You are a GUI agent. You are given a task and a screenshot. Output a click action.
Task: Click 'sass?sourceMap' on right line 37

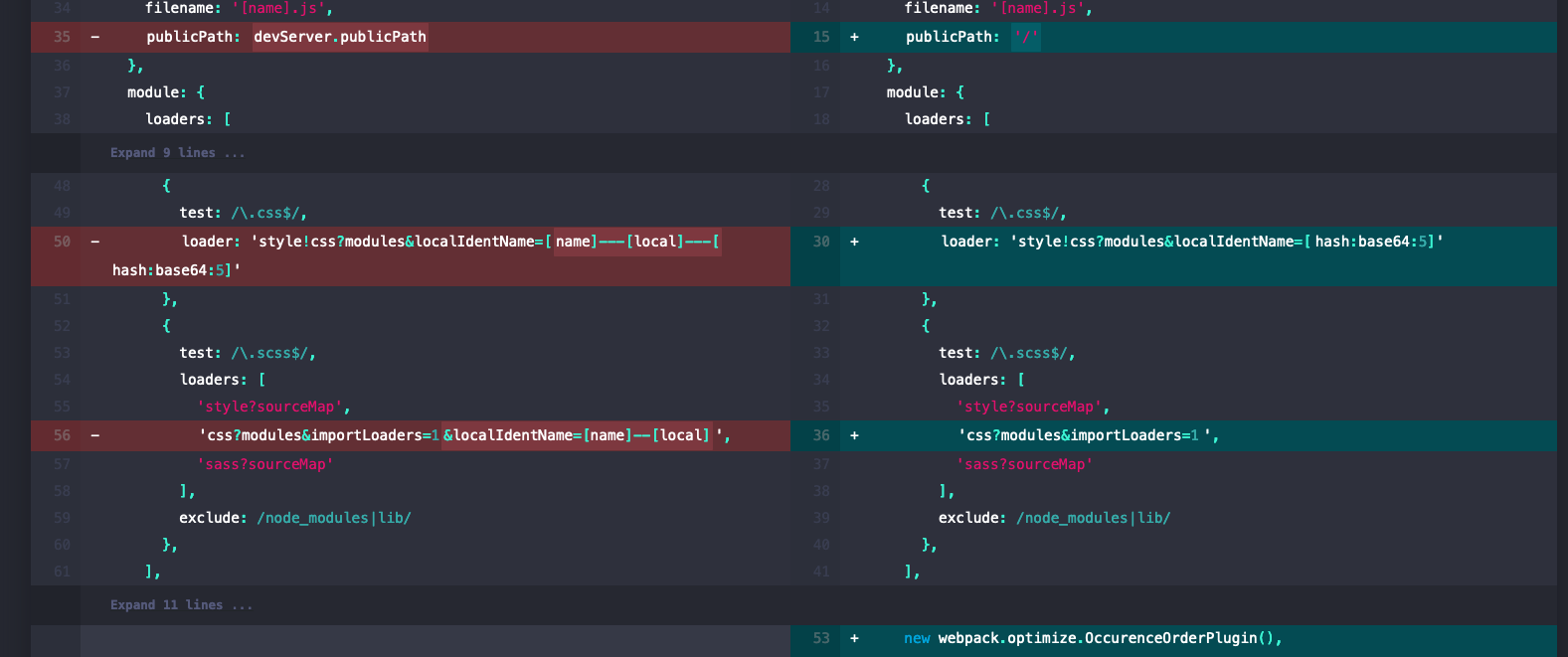coord(1025,464)
